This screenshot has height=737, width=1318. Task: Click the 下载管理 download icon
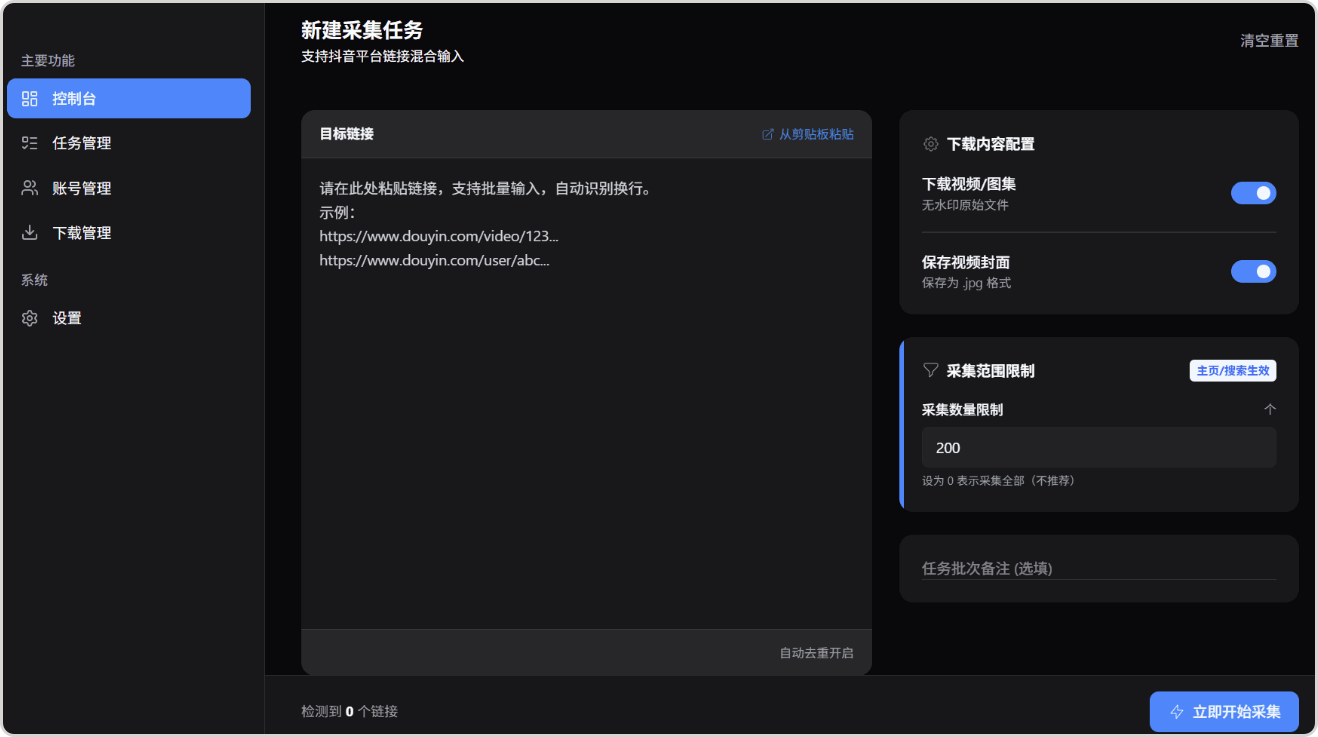coord(30,233)
